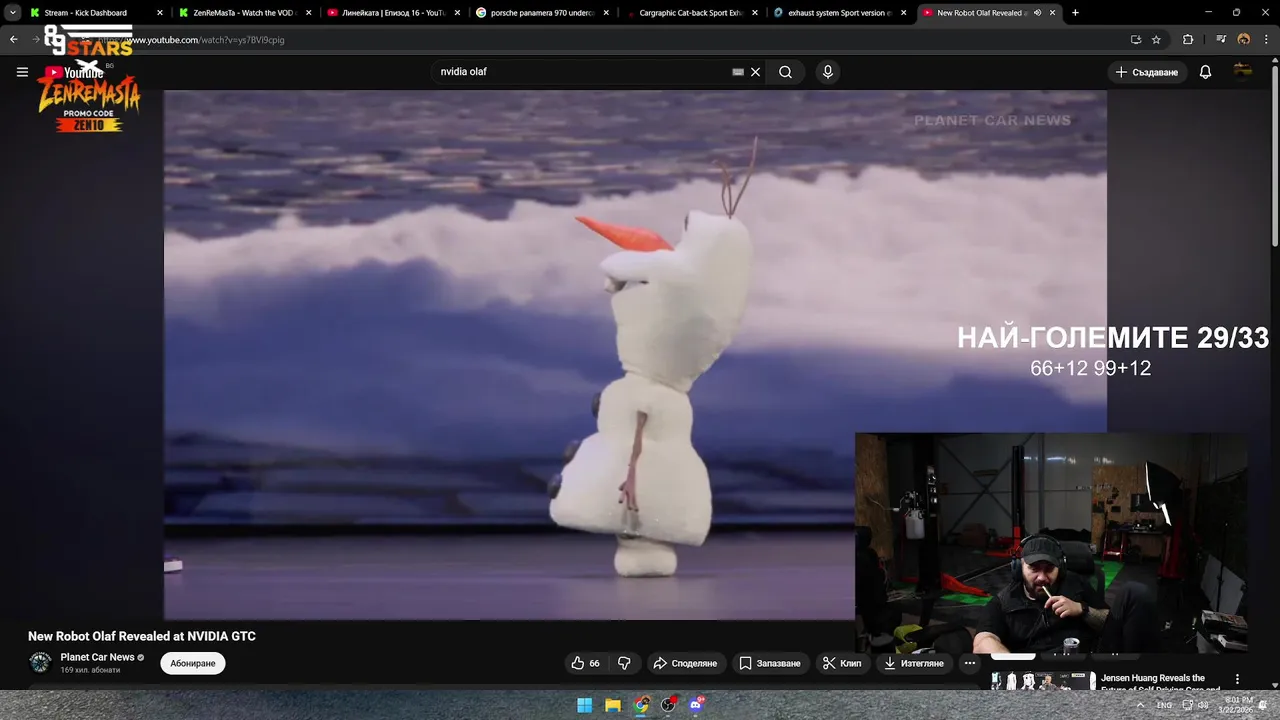Open volume control in system tray
1280x720 pixels.
click(1204, 705)
